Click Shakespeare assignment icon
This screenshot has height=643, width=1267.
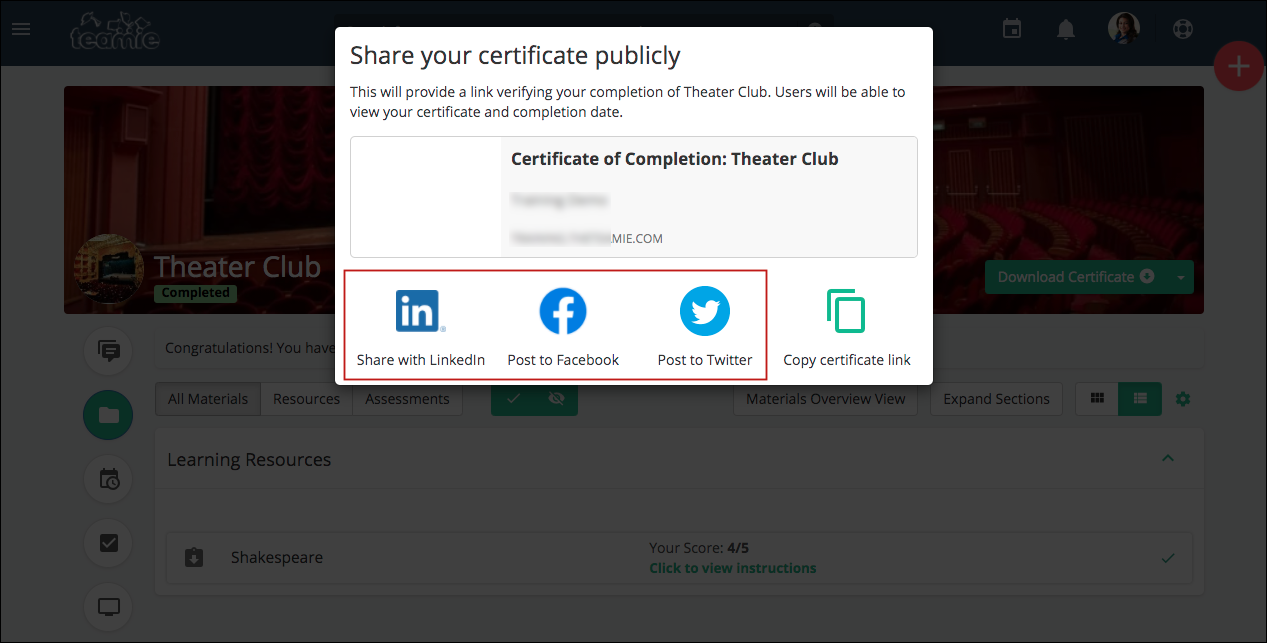click(x=194, y=557)
